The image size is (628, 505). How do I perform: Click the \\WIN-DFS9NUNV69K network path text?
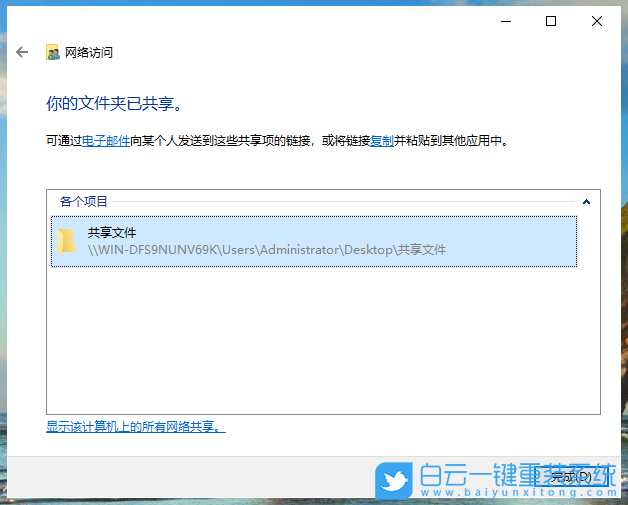click(x=267, y=250)
